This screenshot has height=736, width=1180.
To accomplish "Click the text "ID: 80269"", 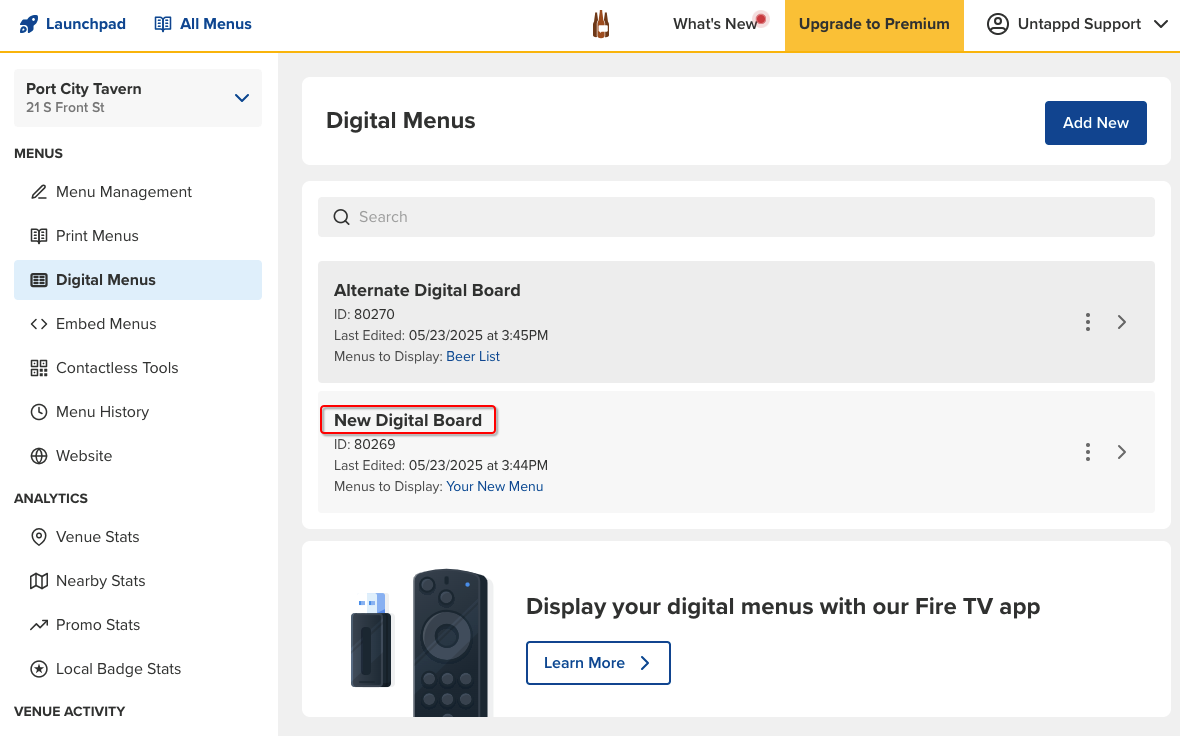I will (364, 445).
